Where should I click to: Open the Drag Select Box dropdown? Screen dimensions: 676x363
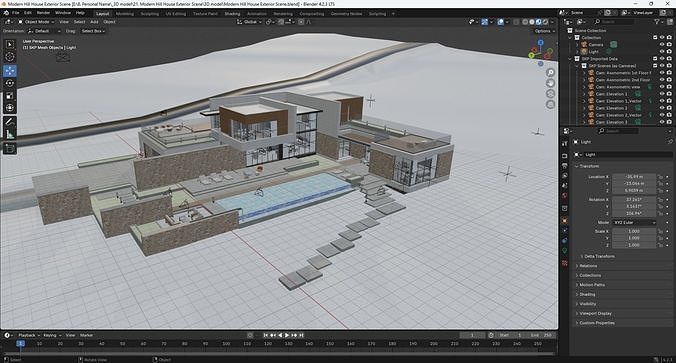tap(93, 31)
